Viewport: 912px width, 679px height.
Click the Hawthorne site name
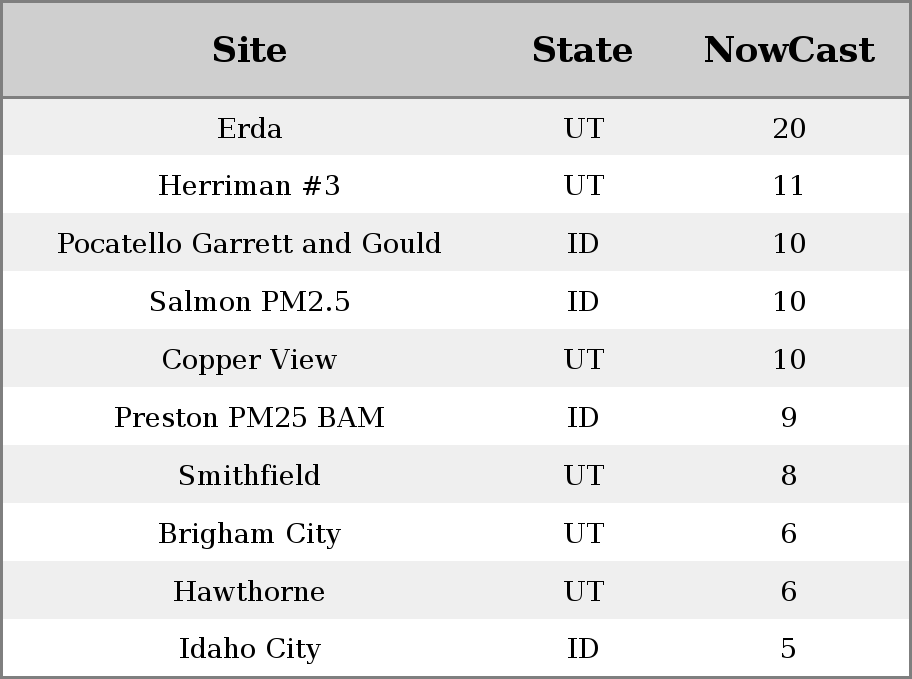[x=249, y=591]
